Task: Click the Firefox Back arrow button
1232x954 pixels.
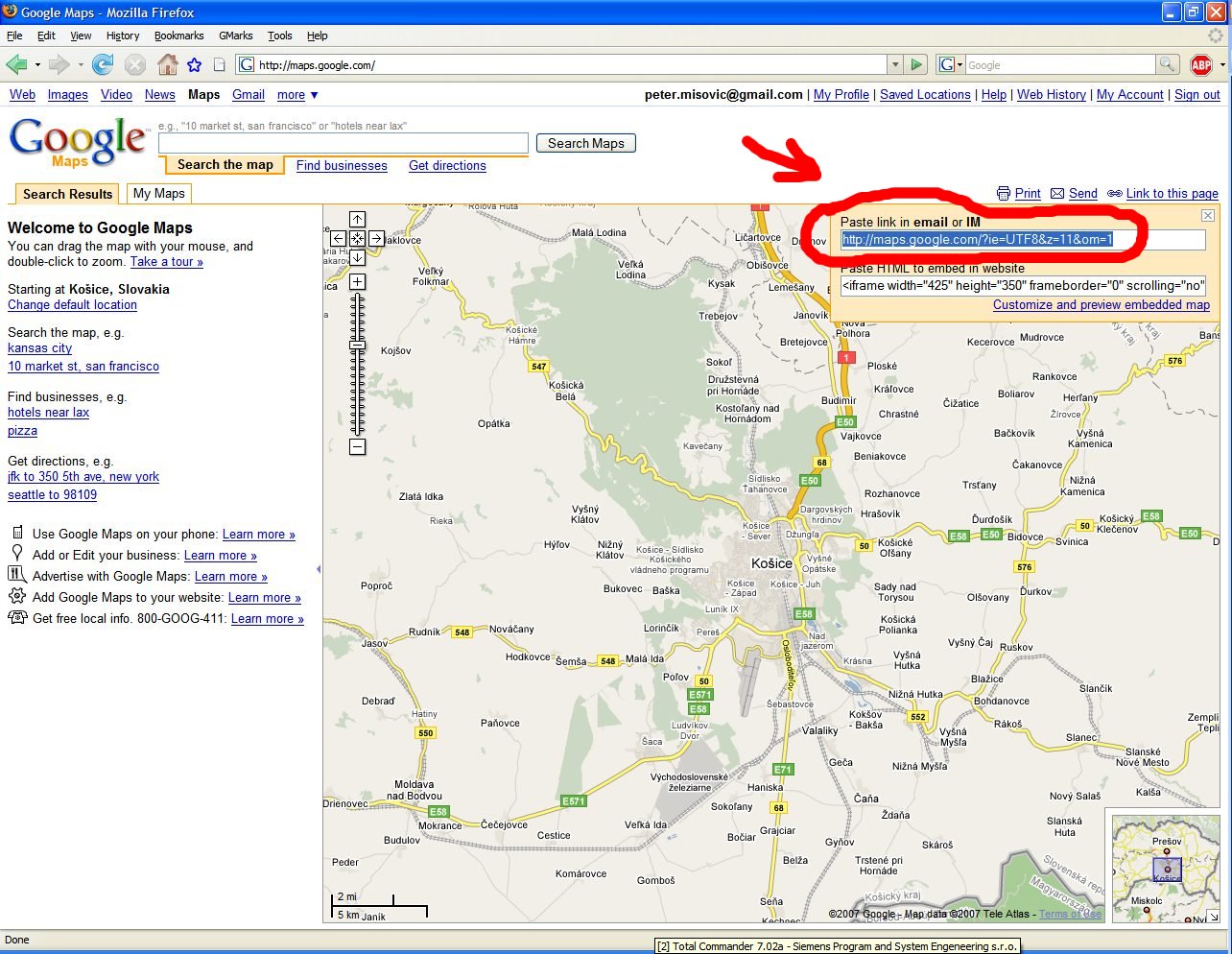Action: [x=16, y=64]
